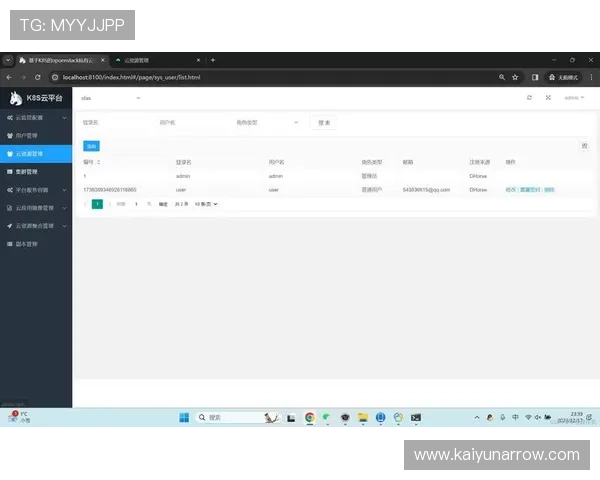Screen dimensions: 600x480
Task: Open the table column settings icon
Action: click(584, 146)
